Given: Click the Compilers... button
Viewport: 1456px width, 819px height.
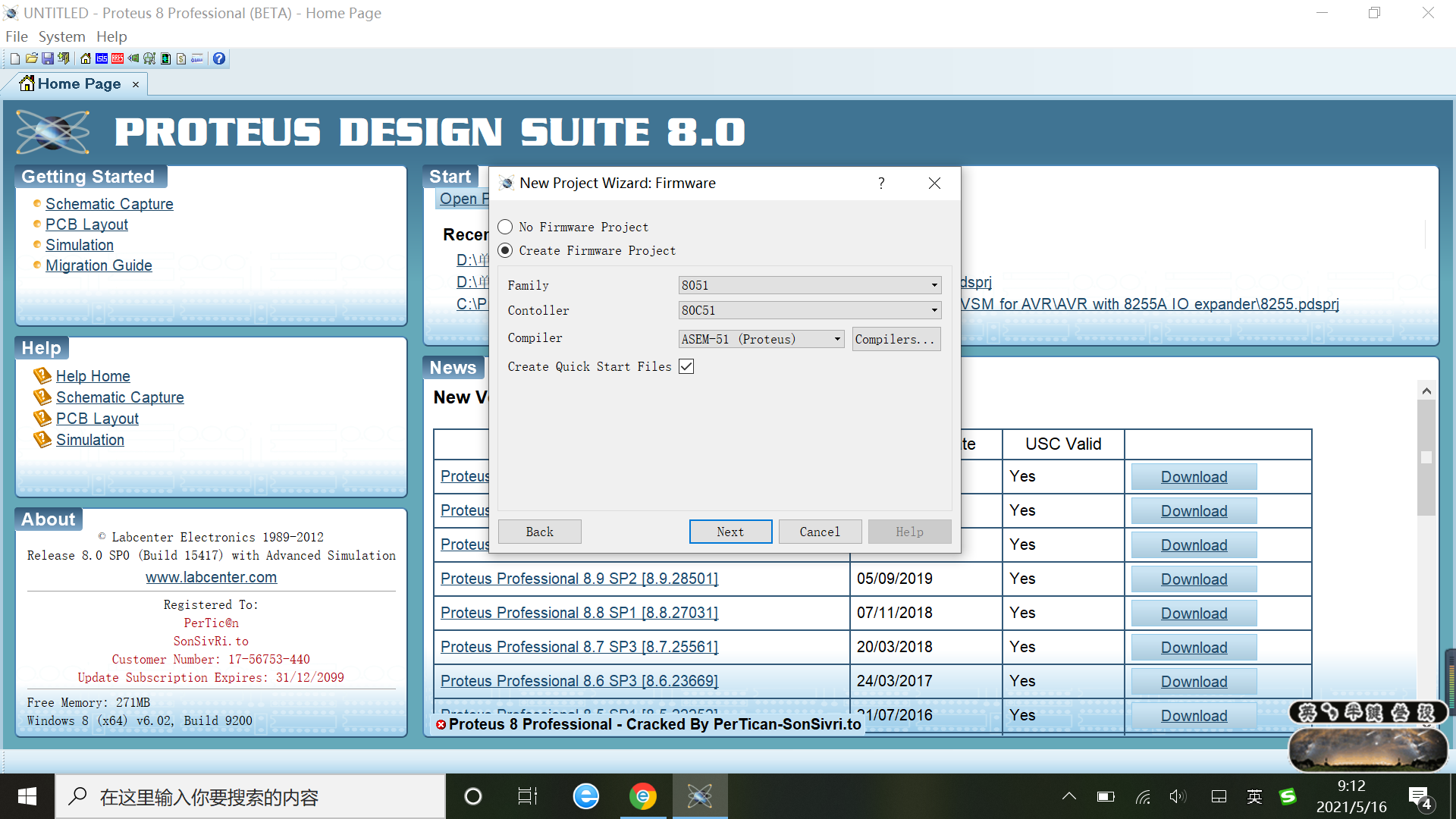Looking at the screenshot, I should pos(896,339).
